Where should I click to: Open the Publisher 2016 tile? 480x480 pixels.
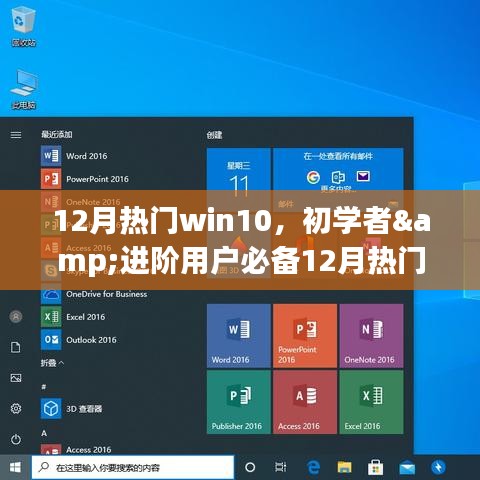pyautogui.click(x=239, y=402)
